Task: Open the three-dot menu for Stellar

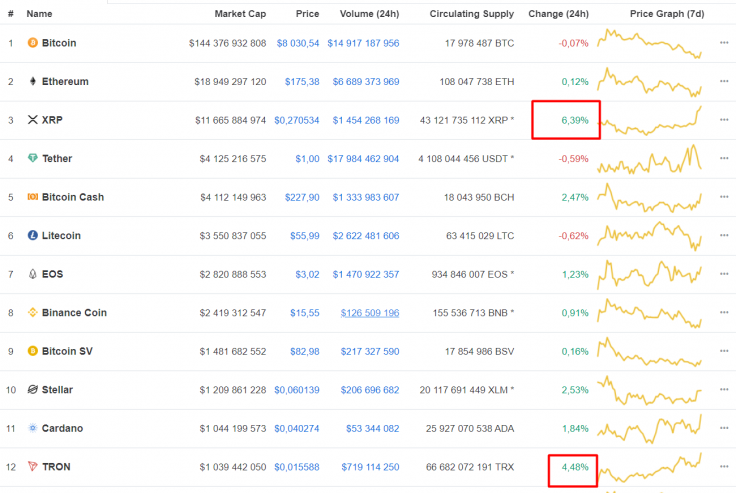Action: coord(724,389)
